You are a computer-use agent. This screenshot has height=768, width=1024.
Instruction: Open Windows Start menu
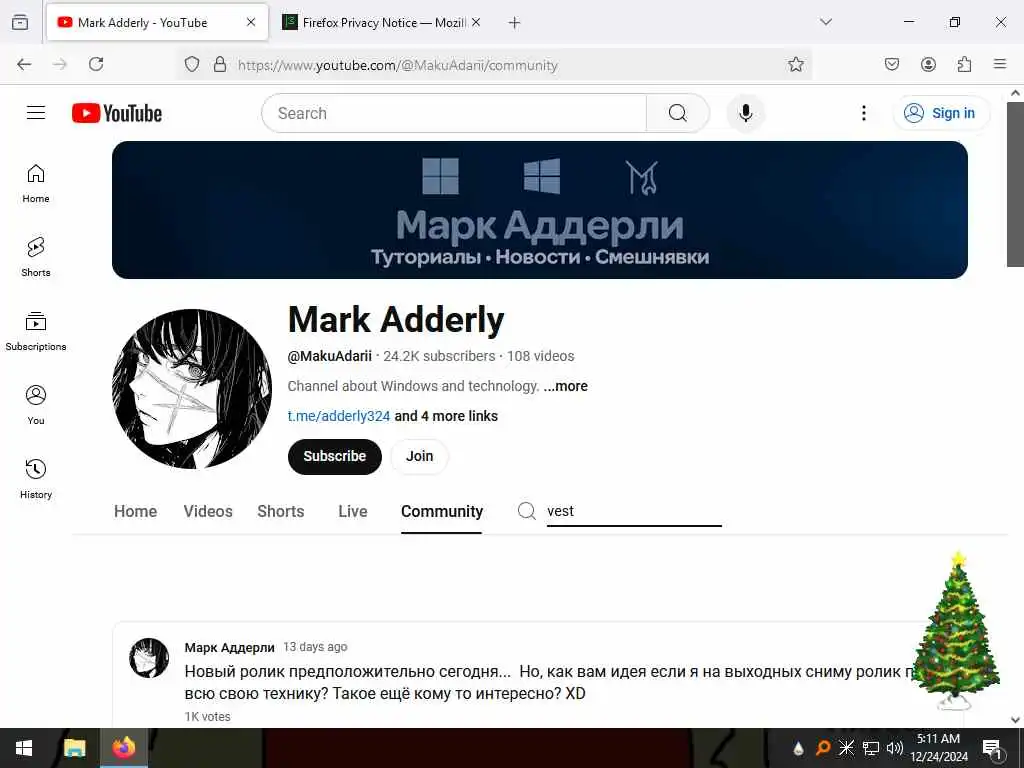[x=24, y=748]
